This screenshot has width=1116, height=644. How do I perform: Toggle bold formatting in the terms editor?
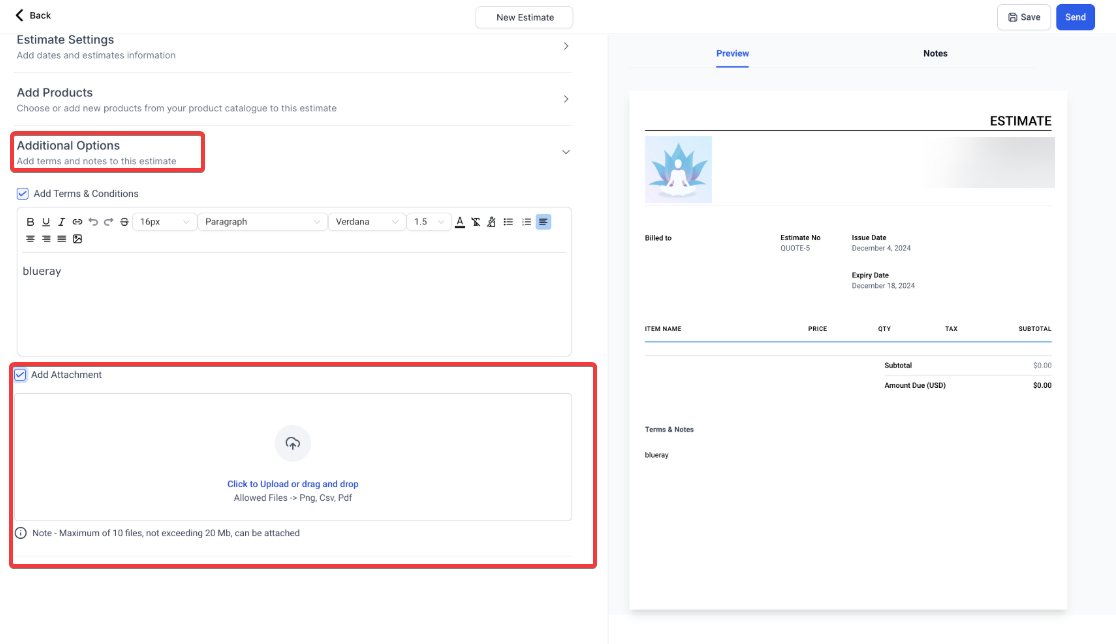pos(30,222)
